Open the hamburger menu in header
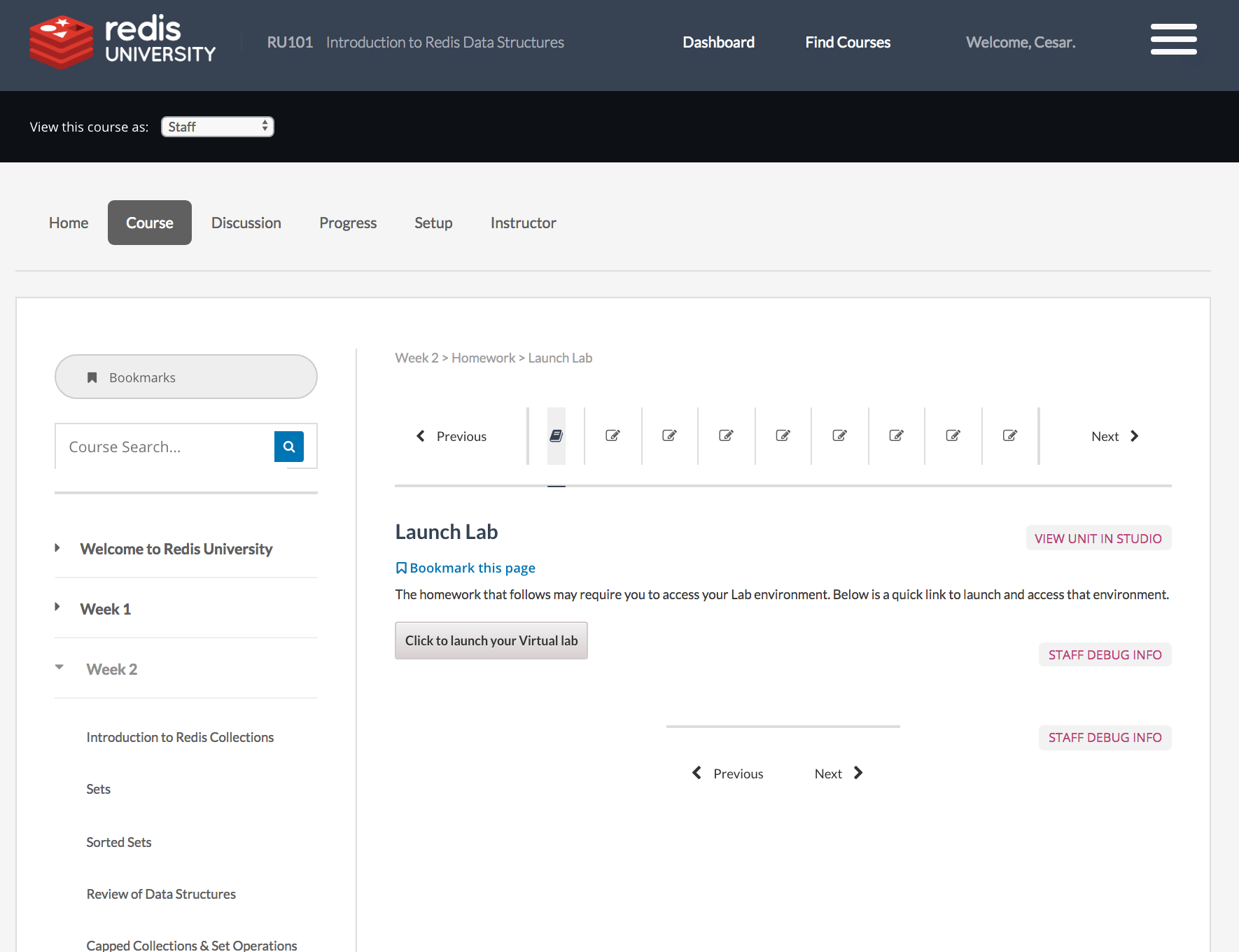Image resolution: width=1239 pixels, height=952 pixels. point(1173,39)
